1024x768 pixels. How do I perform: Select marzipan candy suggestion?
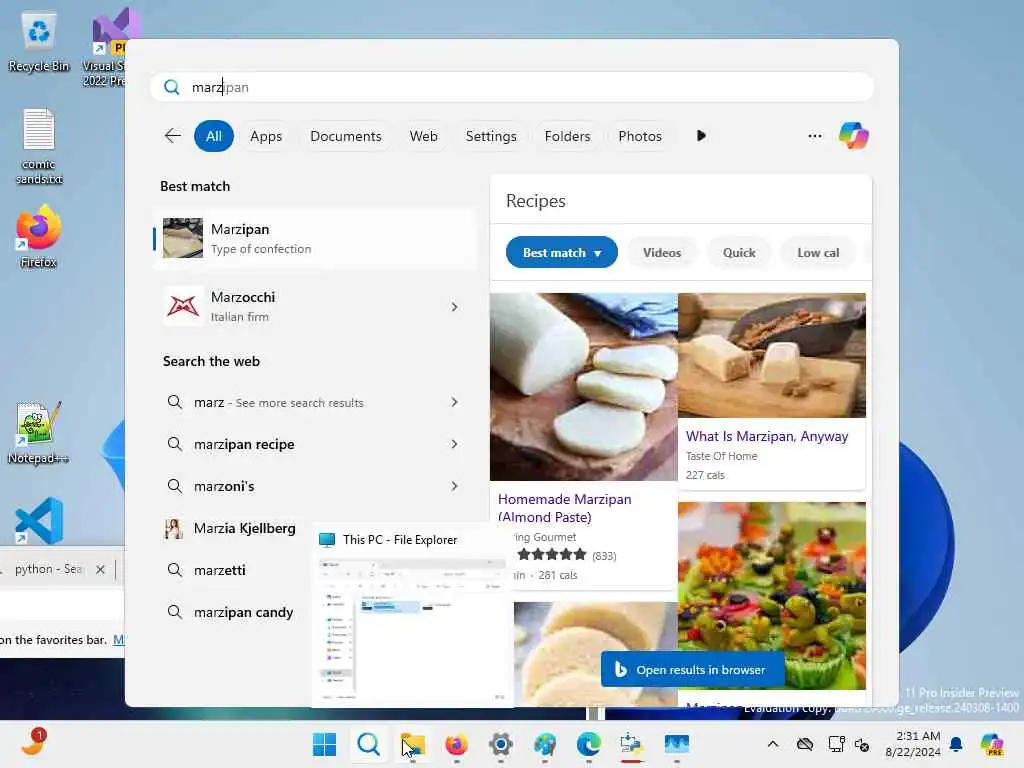243,613
